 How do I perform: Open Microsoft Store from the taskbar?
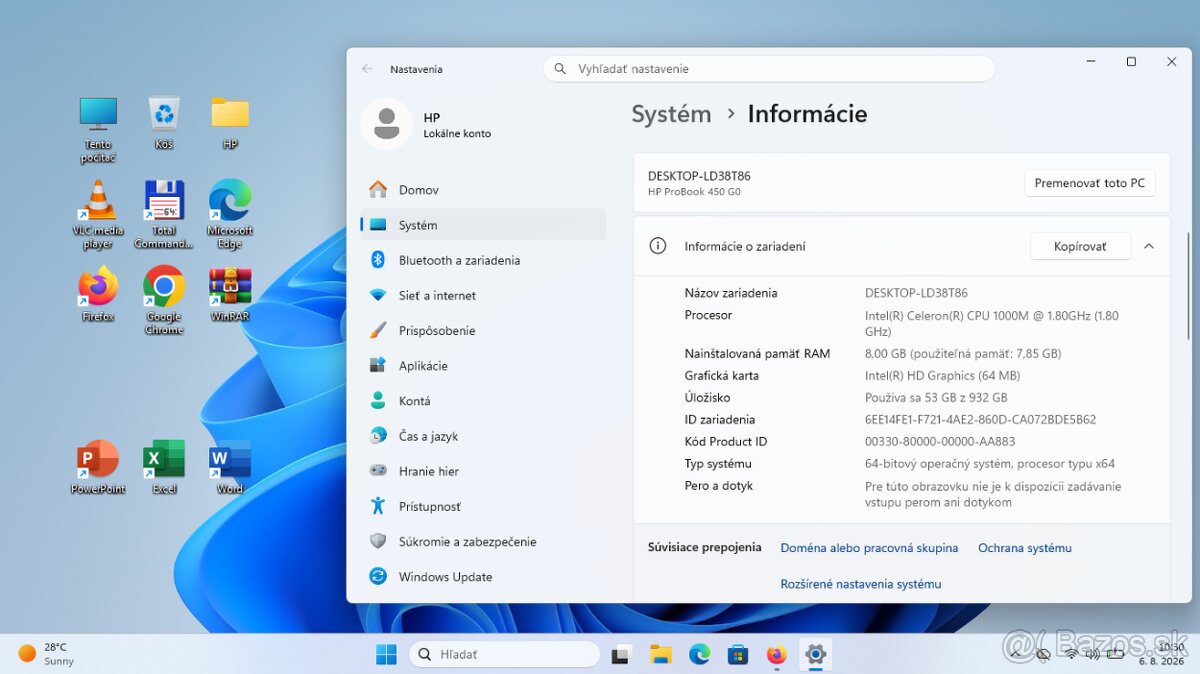point(738,655)
